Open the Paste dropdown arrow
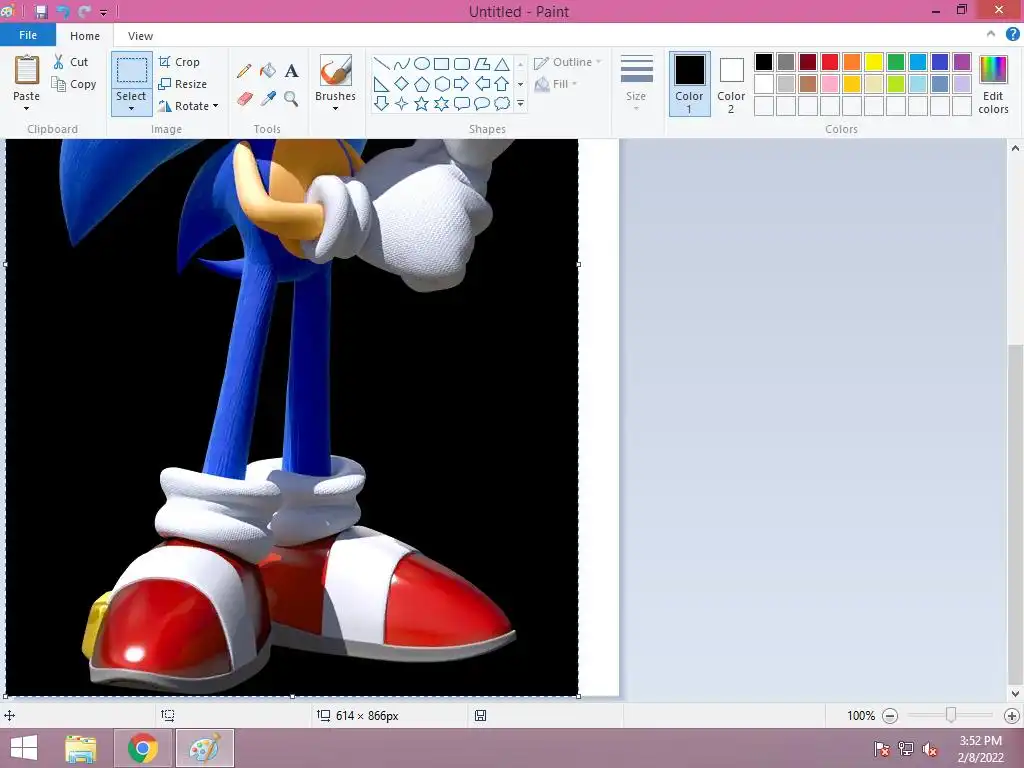 coord(26,108)
